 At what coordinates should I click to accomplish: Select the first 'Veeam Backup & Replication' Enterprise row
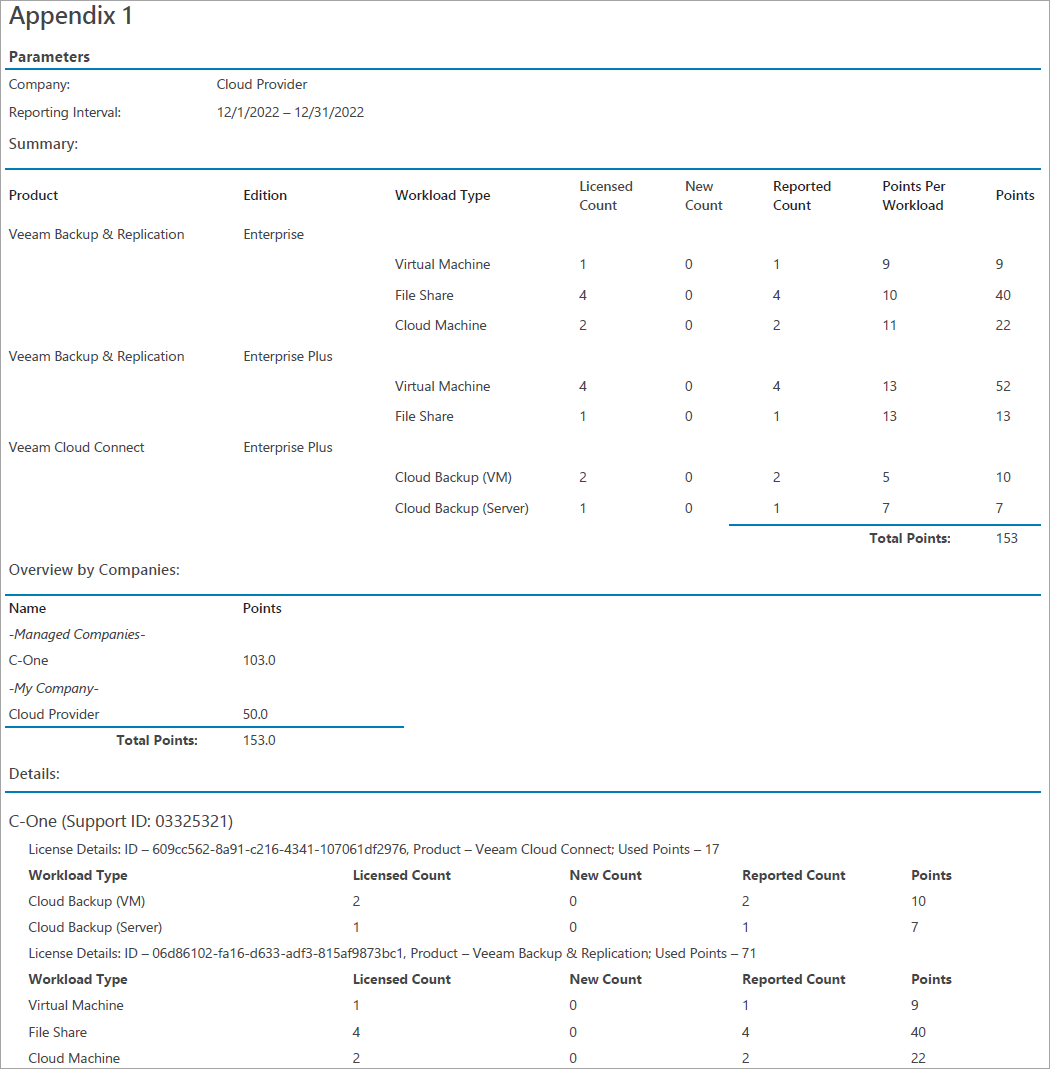tap(96, 235)
